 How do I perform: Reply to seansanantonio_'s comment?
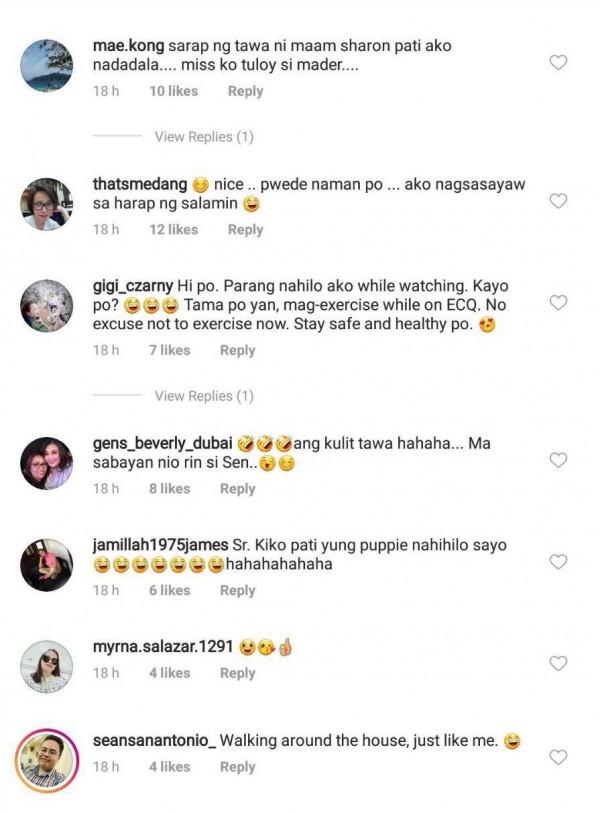click(x=237, y=767)
